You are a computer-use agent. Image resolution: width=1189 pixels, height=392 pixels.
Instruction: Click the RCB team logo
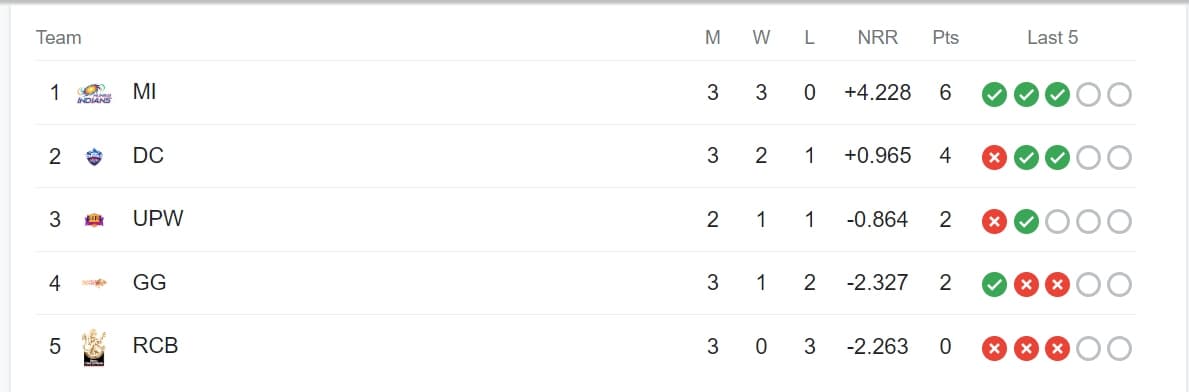pos(94,348)
